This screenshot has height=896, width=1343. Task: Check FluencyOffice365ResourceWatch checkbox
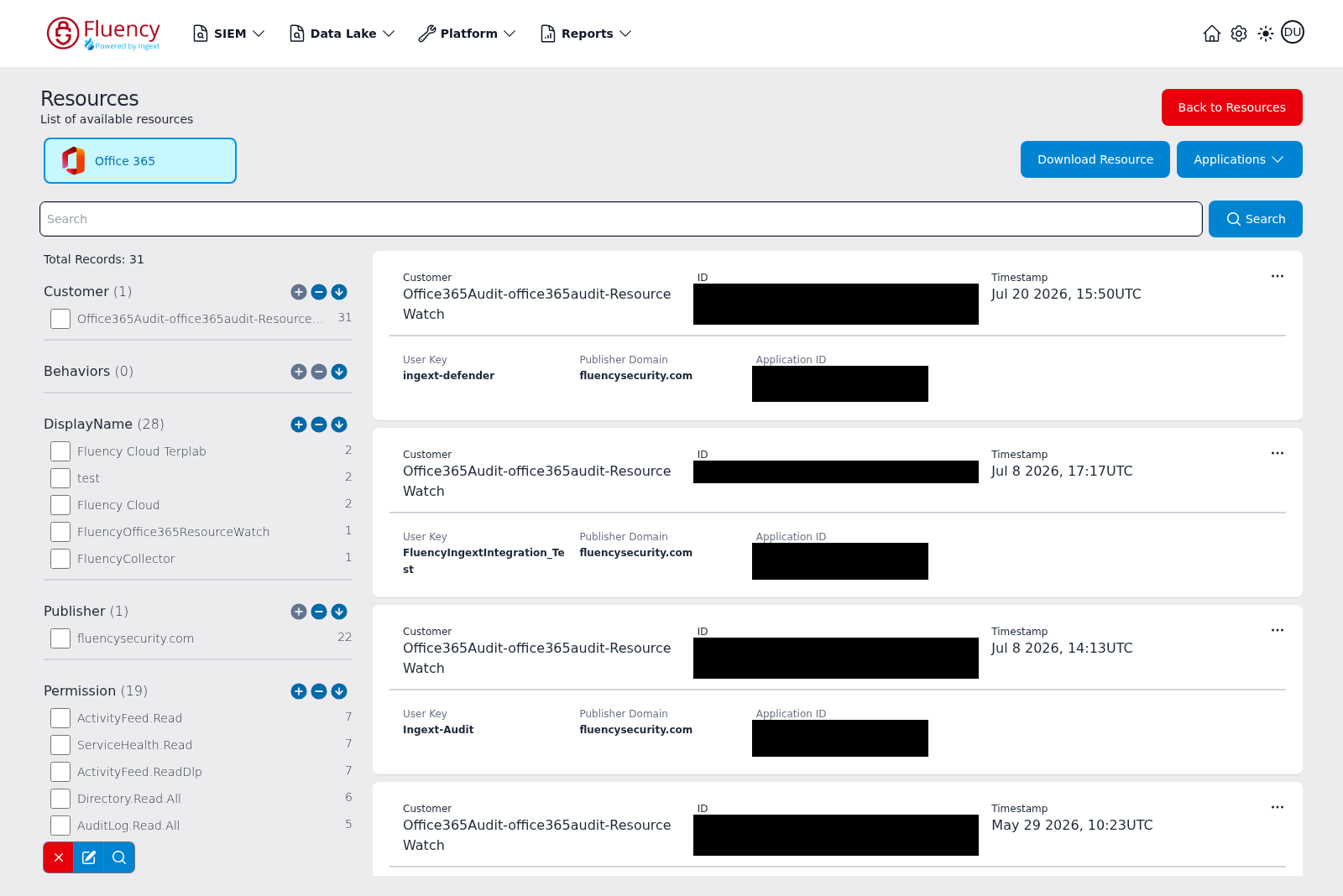point(60,532)
